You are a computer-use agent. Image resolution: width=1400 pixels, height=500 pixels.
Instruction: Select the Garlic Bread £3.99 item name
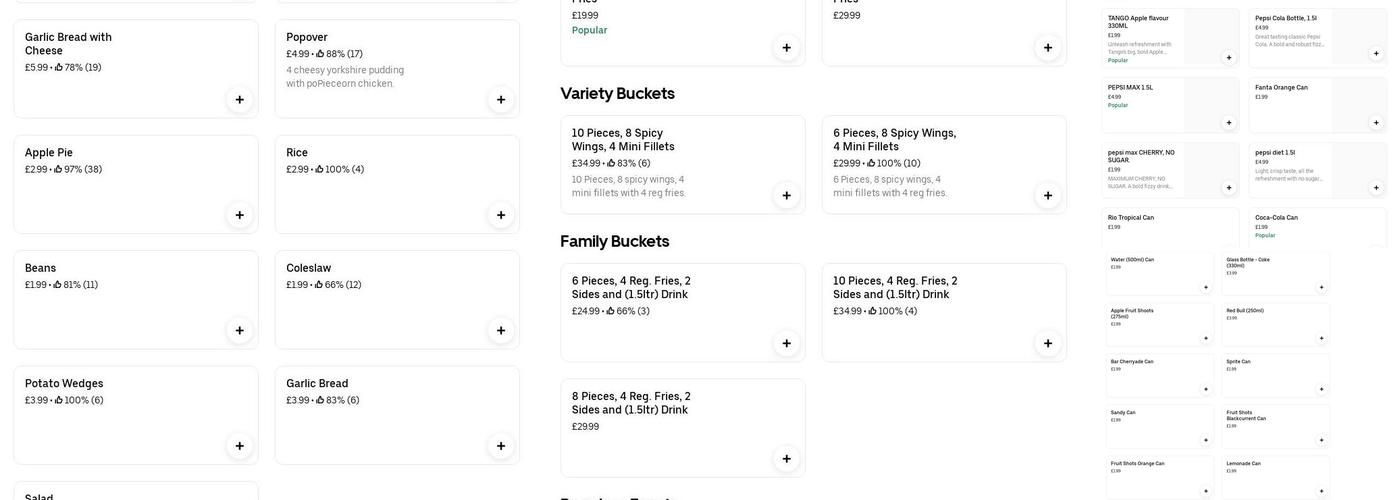pos(317,384)
